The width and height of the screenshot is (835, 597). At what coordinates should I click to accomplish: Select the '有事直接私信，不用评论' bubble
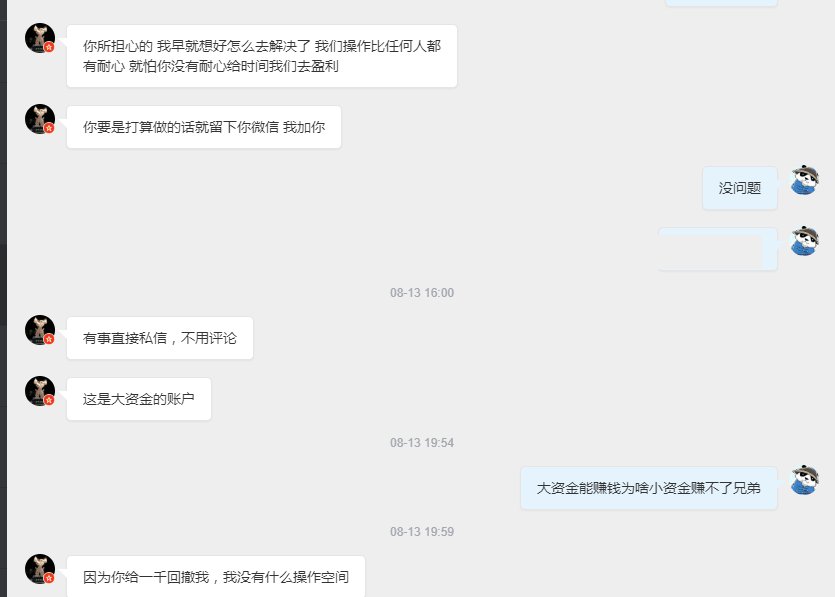pyautogui.click(x=160, y=338)
